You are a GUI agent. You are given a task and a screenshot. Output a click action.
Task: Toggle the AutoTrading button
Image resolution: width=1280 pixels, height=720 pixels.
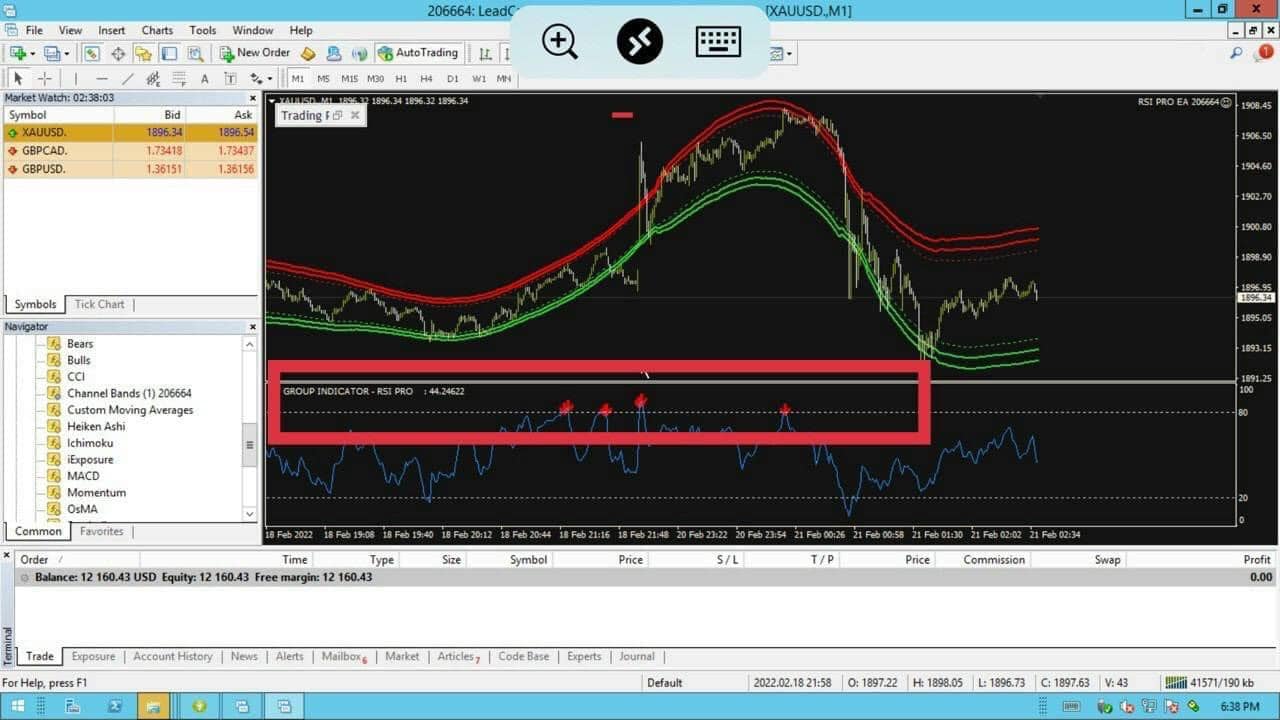pos(418,53)
